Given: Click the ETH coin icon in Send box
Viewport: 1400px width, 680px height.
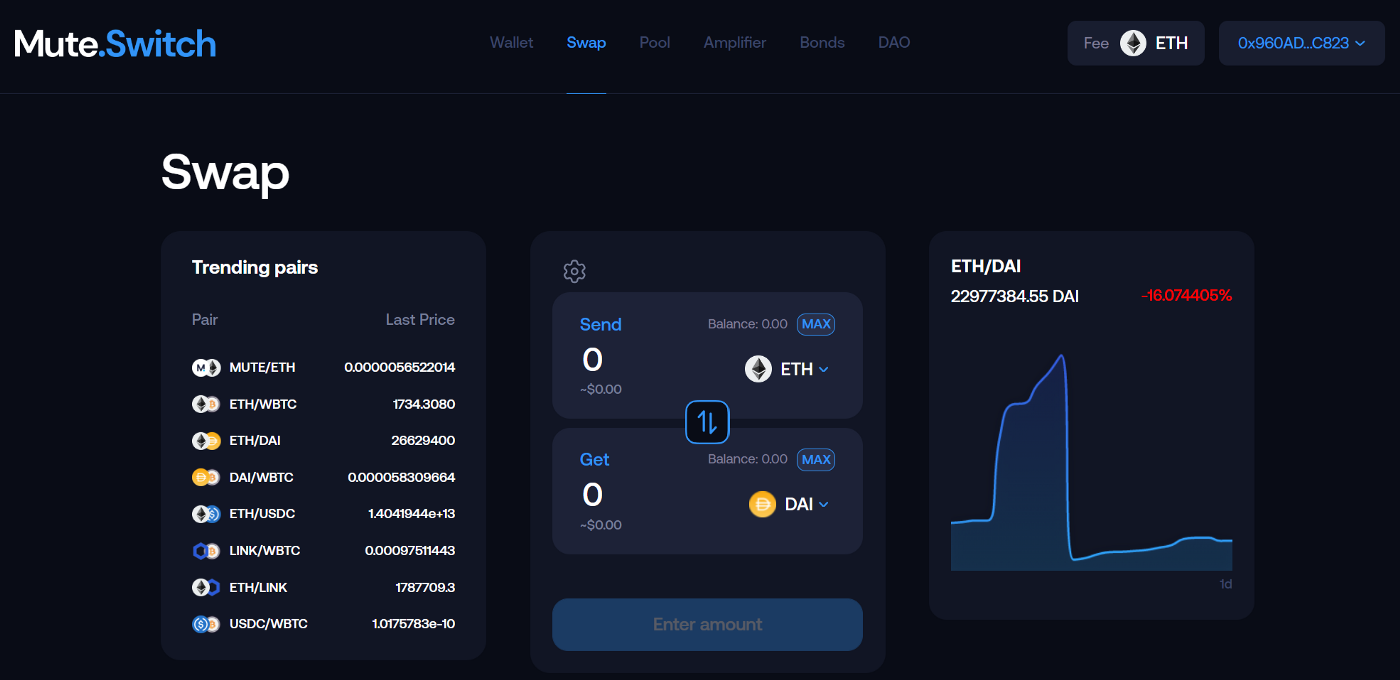Looking at the screenshot, I should click(759, 369).
